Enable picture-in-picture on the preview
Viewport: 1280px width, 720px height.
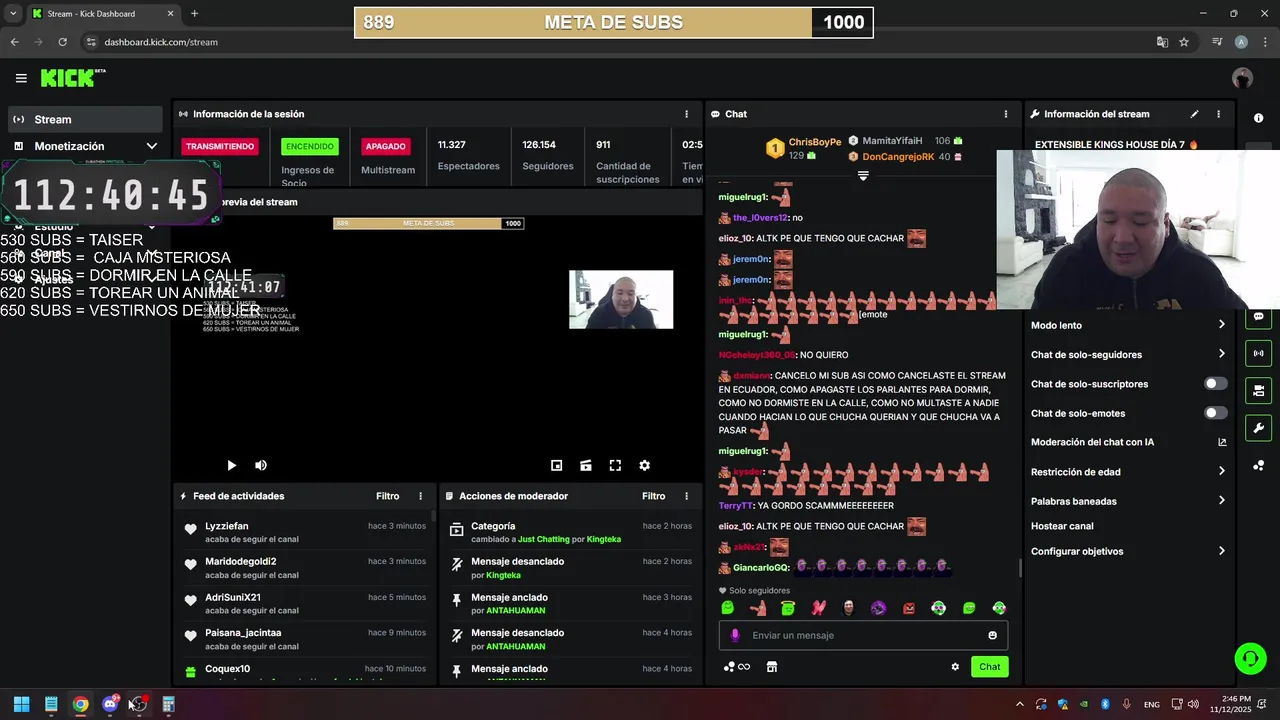coord(557,465)
